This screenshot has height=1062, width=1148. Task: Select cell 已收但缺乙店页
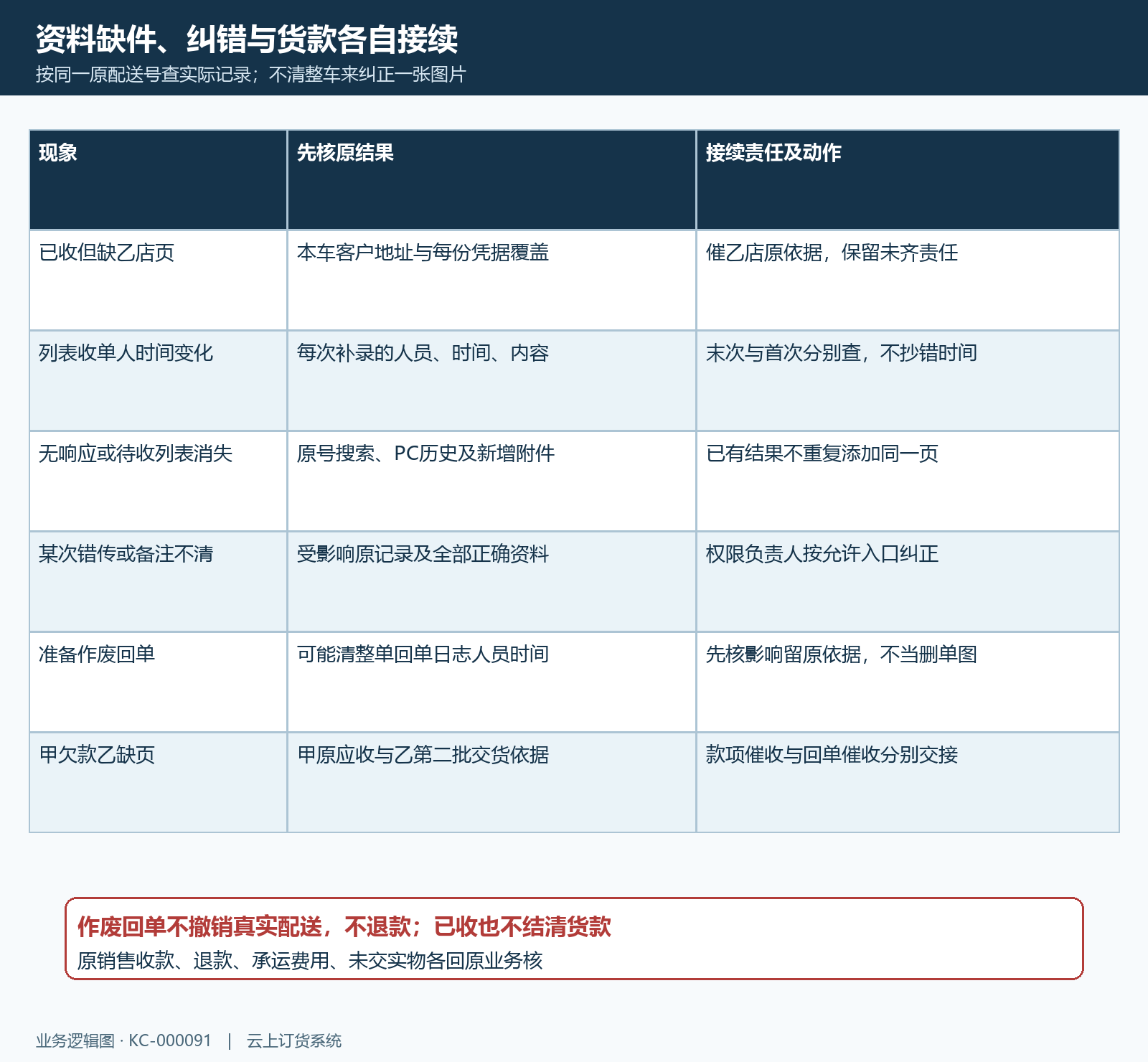[x=158, y=281]
